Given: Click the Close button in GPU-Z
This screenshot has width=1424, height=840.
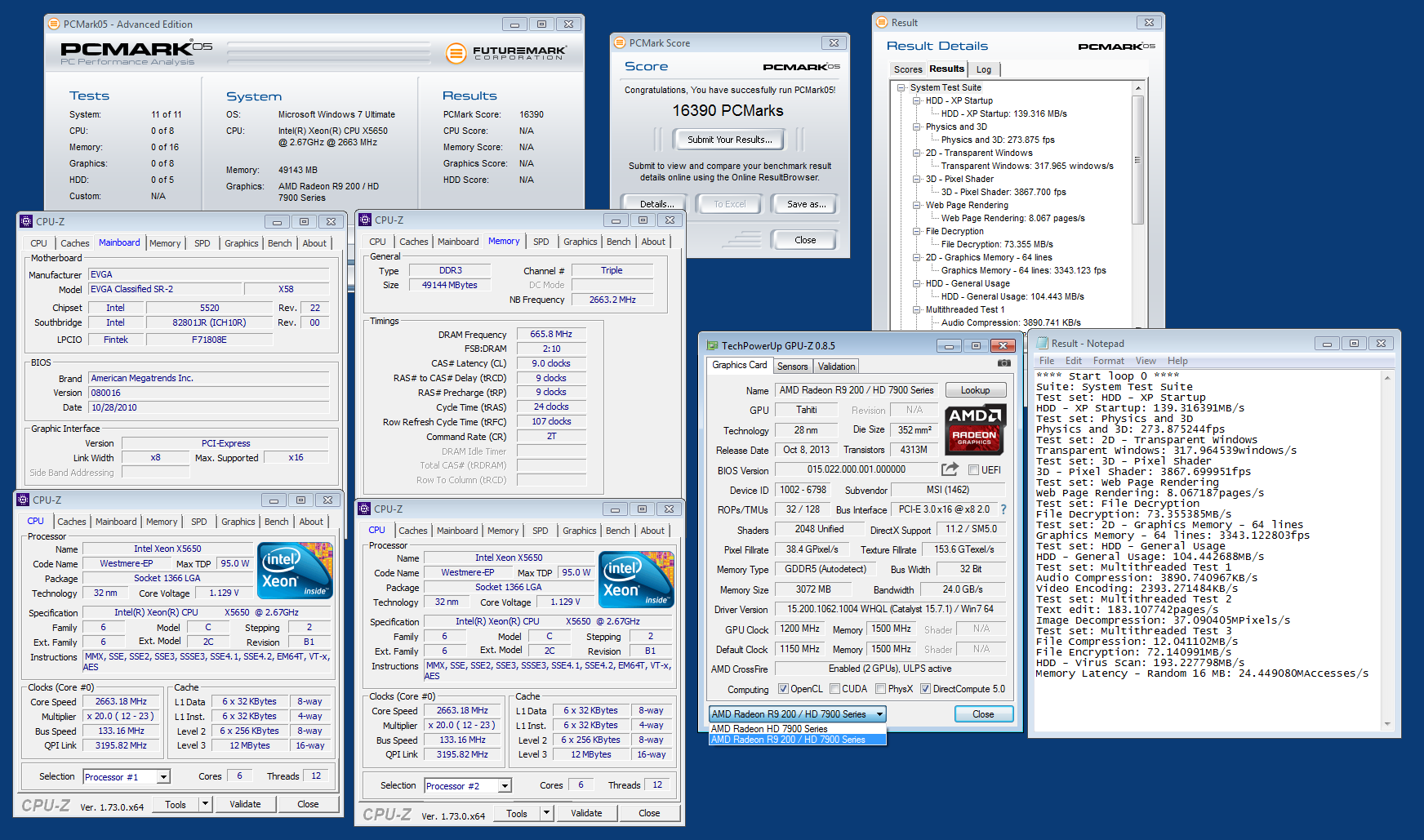Looking at the screenshot, I should 983,714.
